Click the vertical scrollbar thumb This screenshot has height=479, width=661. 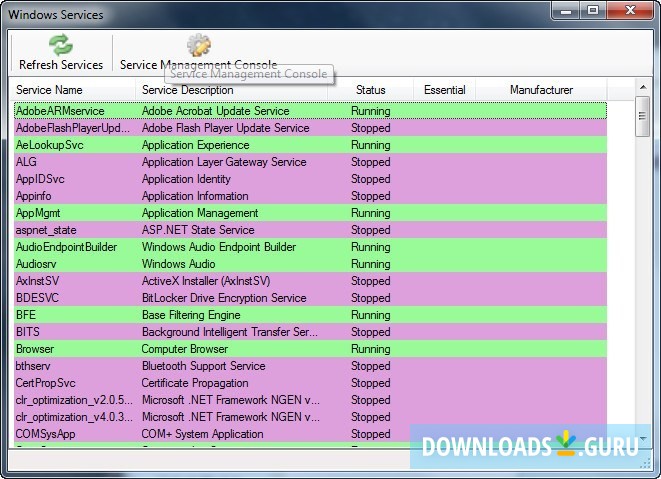click(642, 116)
